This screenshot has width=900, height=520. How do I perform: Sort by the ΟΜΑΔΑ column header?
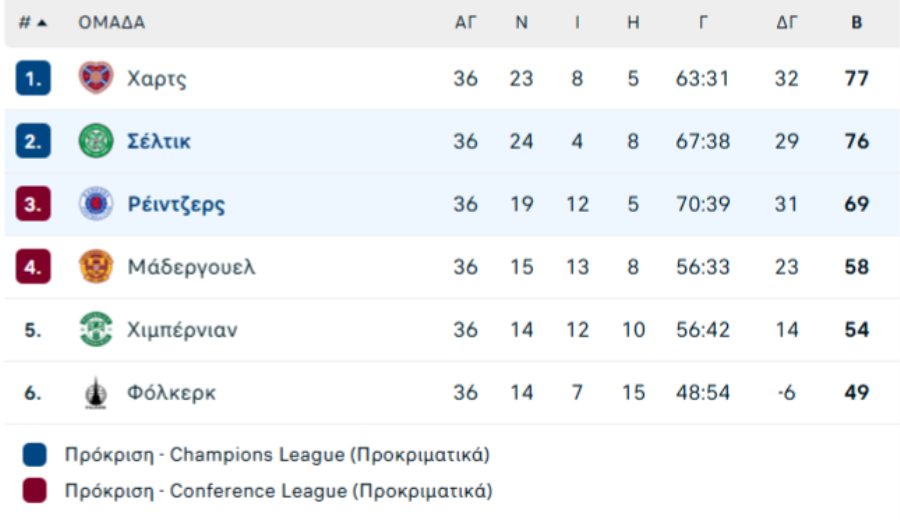coord(111,22)
